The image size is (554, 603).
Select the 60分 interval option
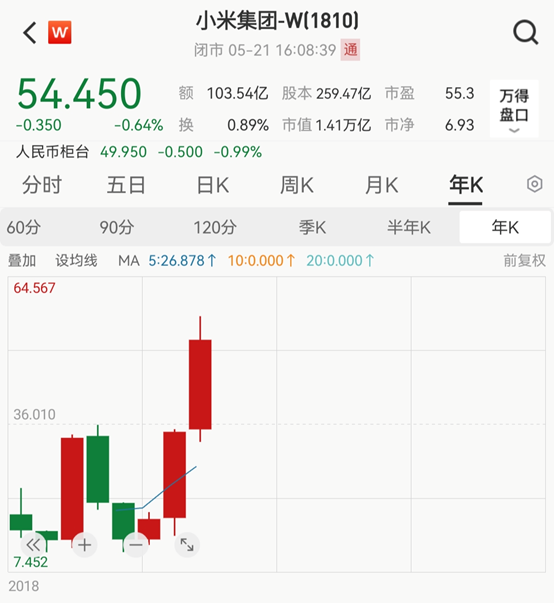click(24, 227)
